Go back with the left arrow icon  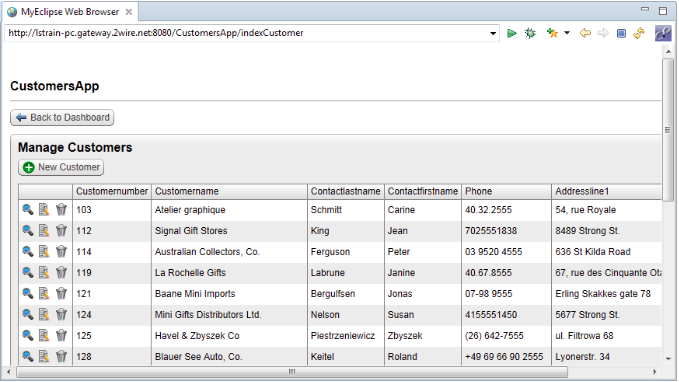point(585,33)
